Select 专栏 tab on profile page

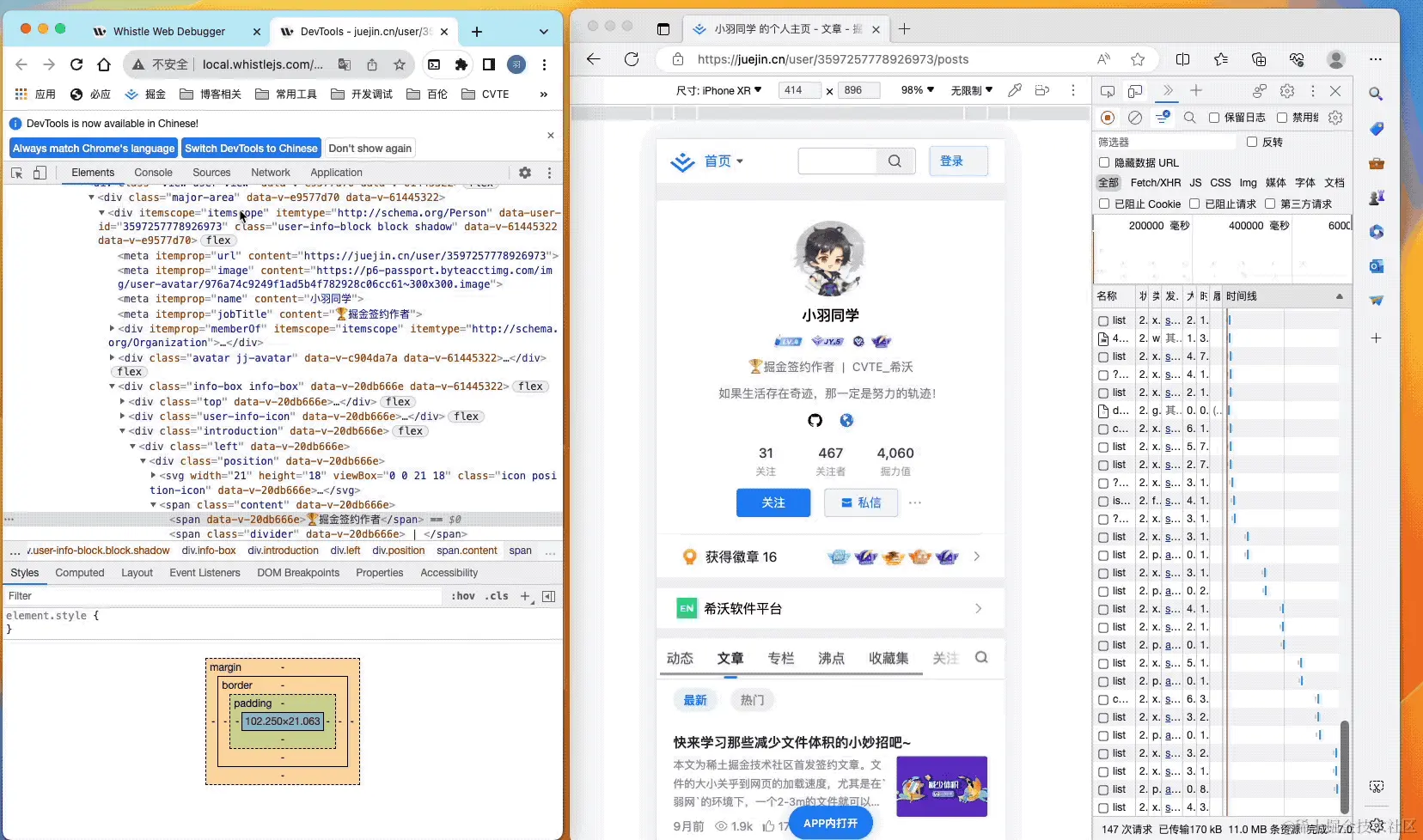(781, 658)
